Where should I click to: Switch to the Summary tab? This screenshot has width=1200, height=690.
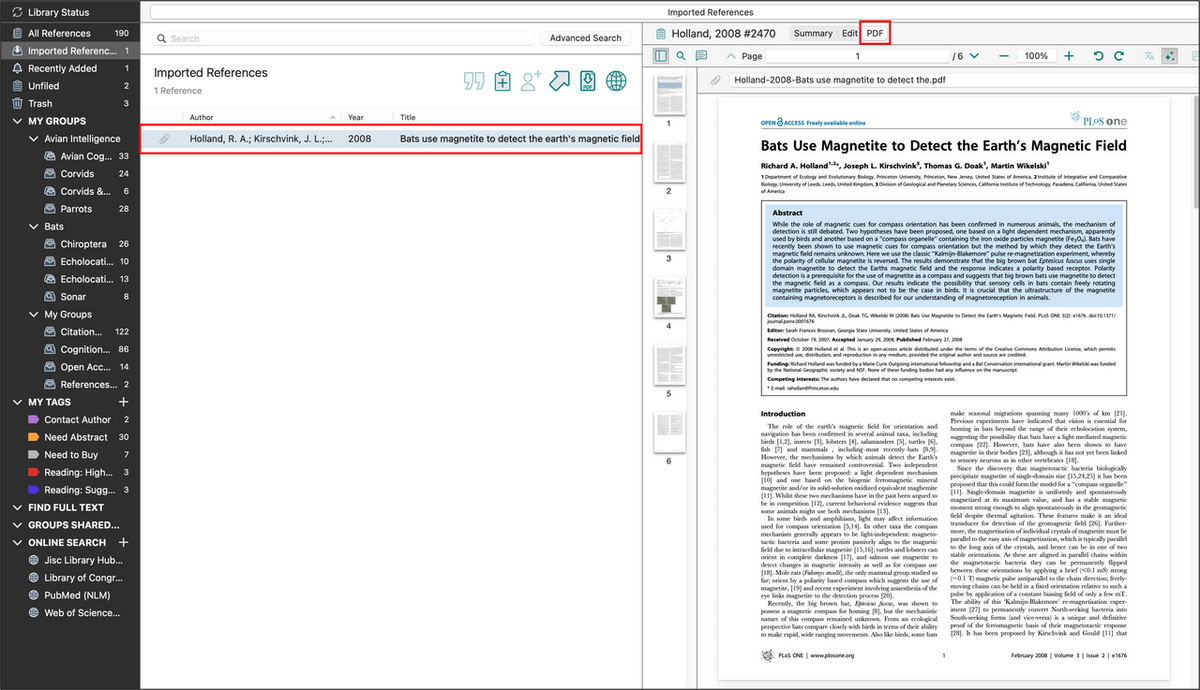[812, 33]
